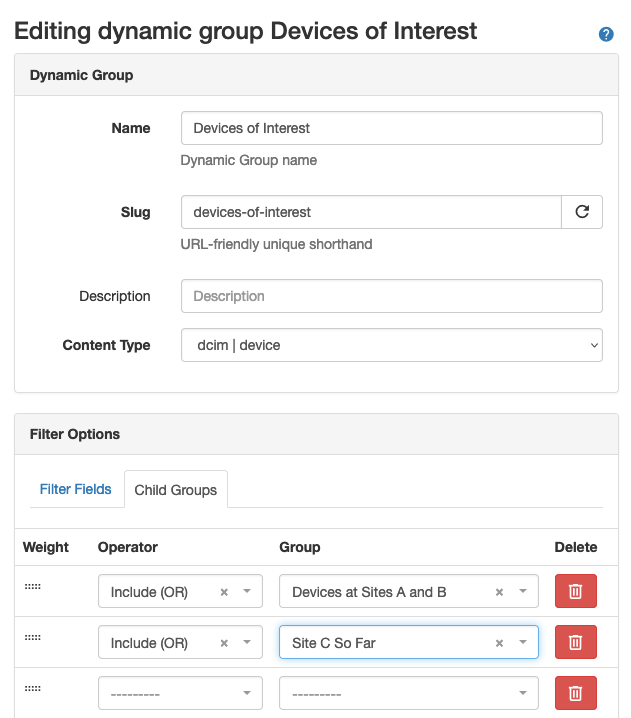Delete the Devices at Sites A and B row
Screen dimensions: 631x718
click(x=575, y=591)
